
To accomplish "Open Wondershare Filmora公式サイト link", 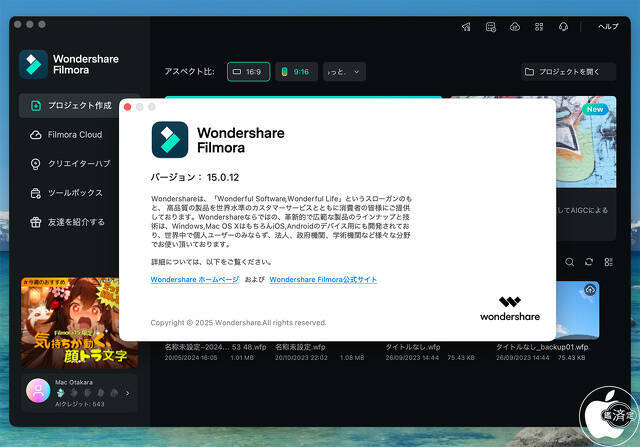I will coord(323,280).
